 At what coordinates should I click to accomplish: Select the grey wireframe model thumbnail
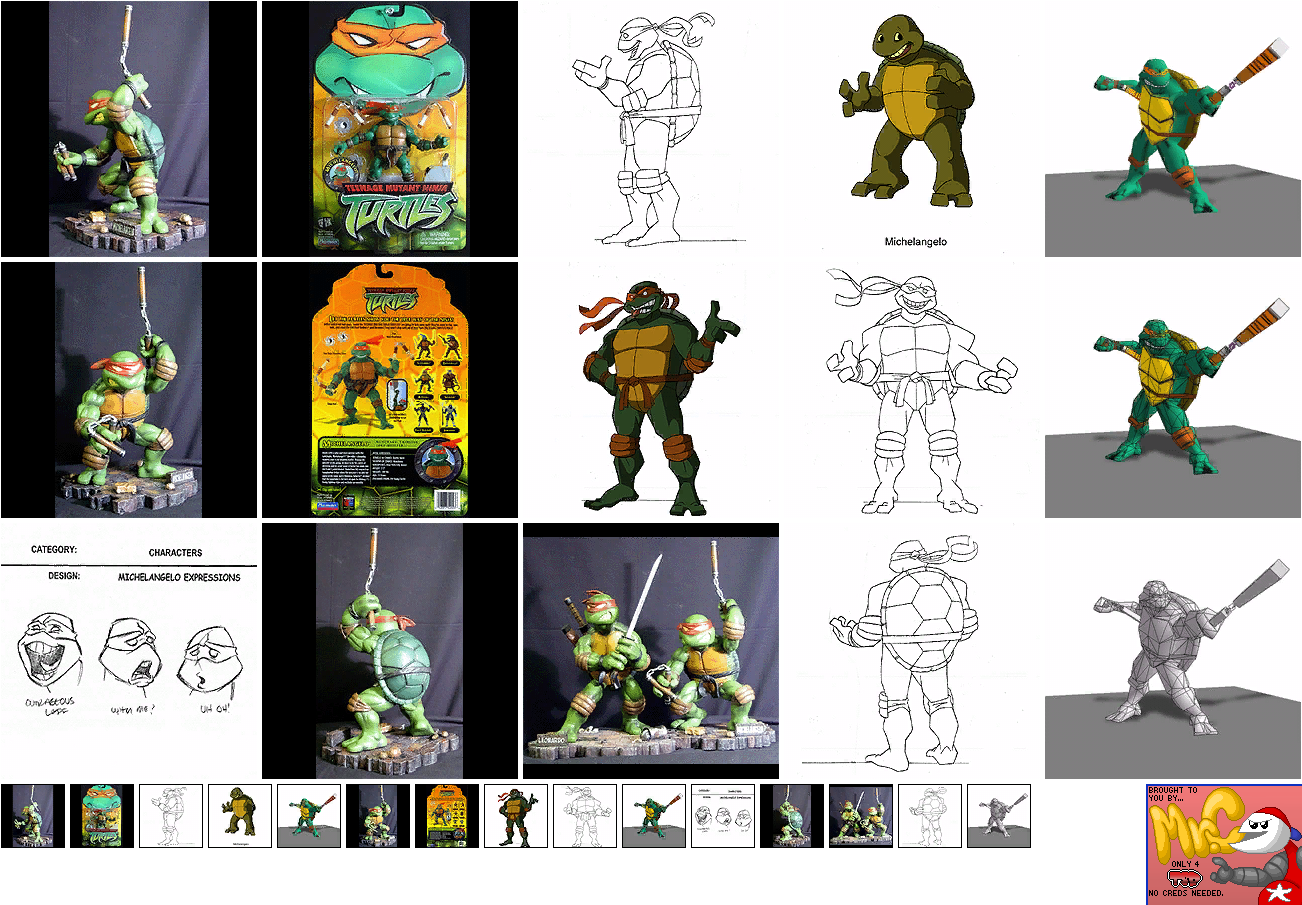(999, 816)
